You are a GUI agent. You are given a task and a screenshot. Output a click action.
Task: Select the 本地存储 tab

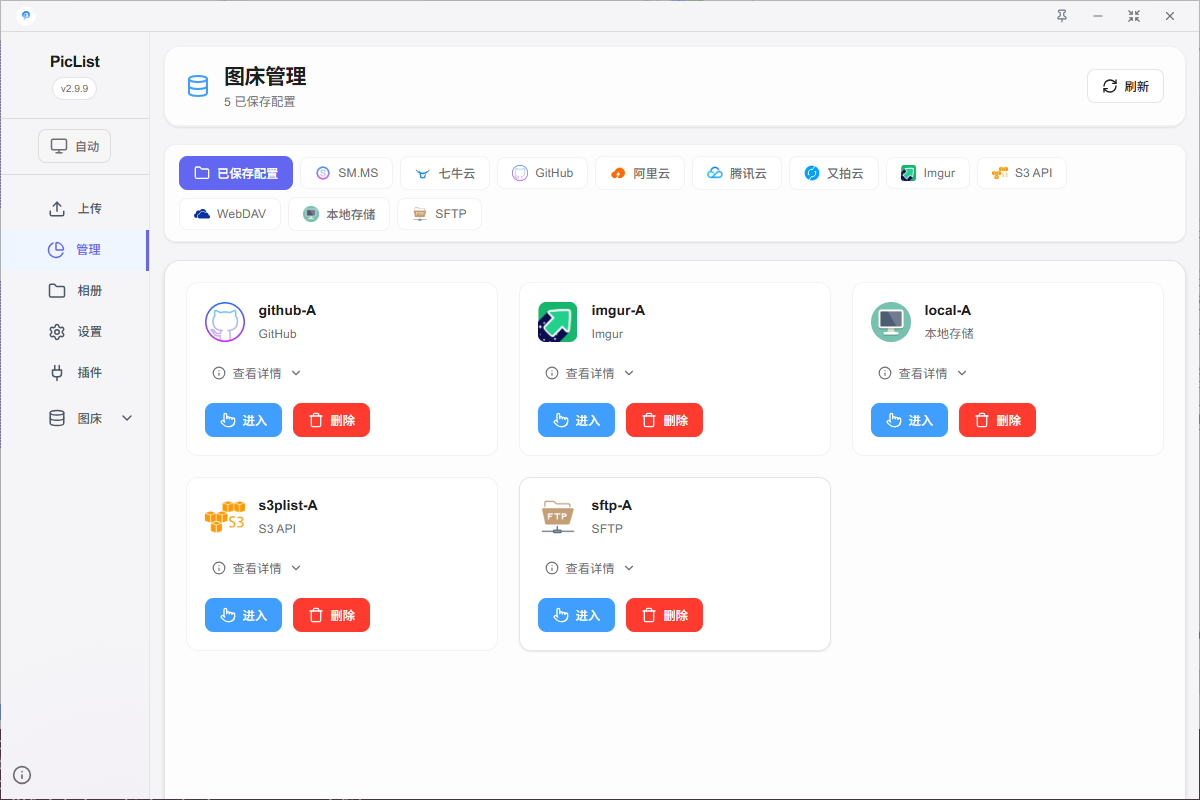[339, 214]
